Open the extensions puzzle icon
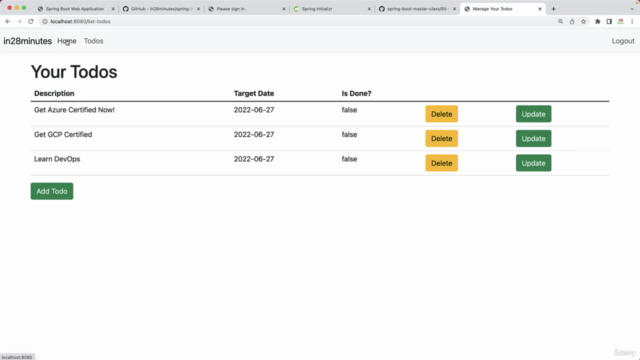Image resolution: width=640 pixels, height=360 pixels. point(598,21)
